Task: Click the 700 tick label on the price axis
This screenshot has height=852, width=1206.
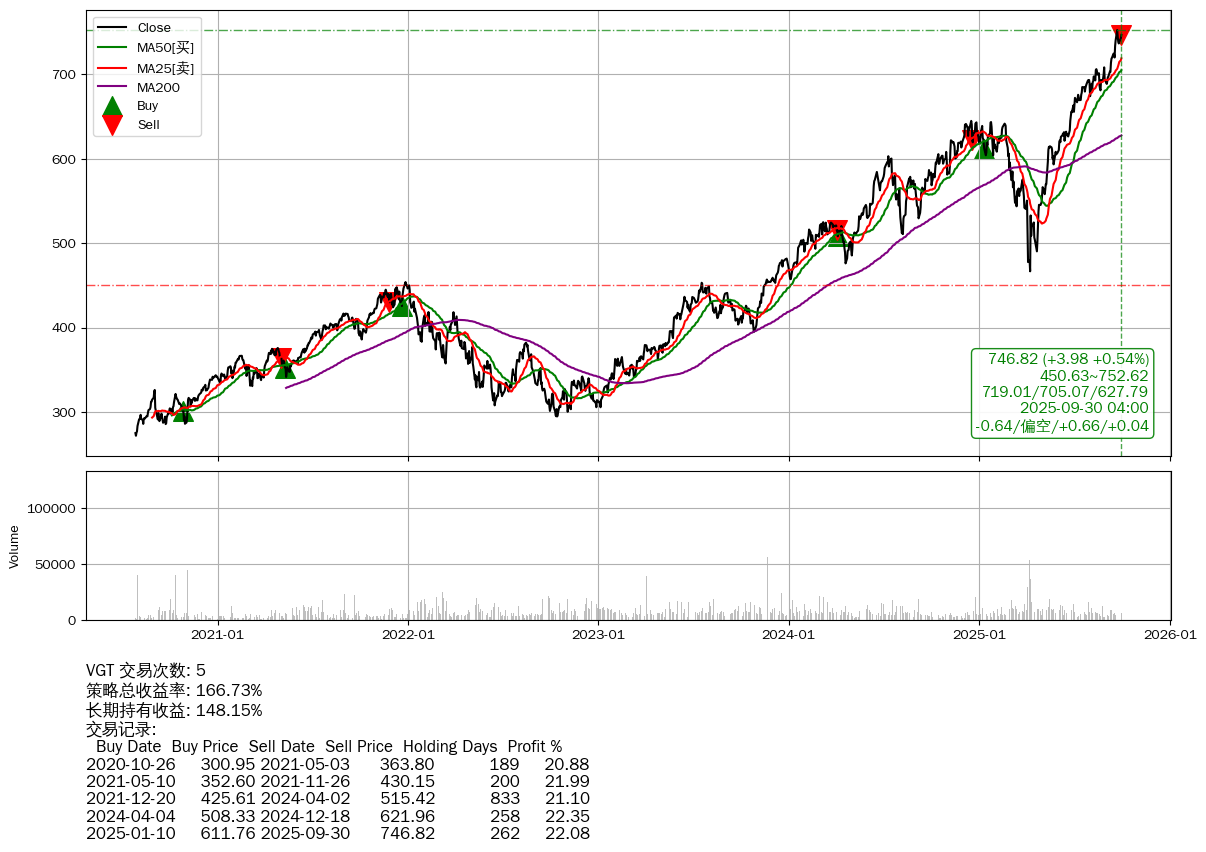Action: pos(62,75)
